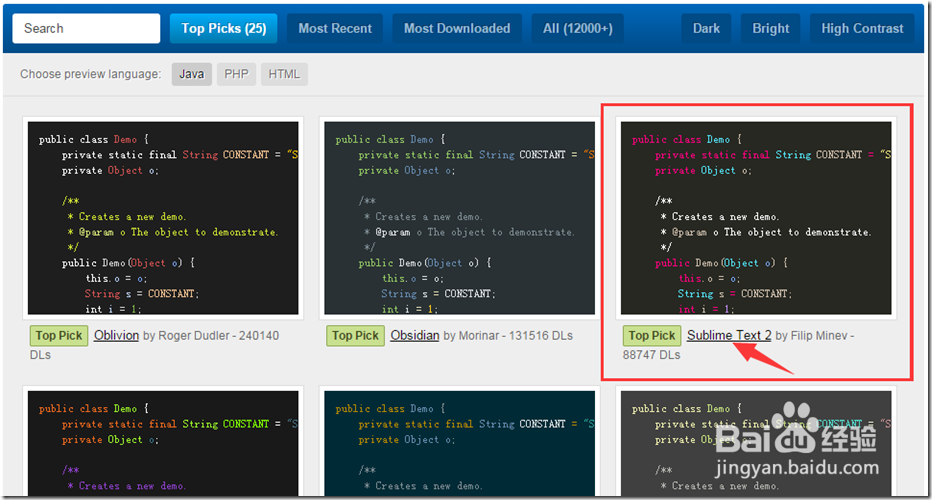Open the Obsidian theme link
Image resolution: width=932 pixels, height=500 pixels.
pyautogui.click(x=415, y=335)
